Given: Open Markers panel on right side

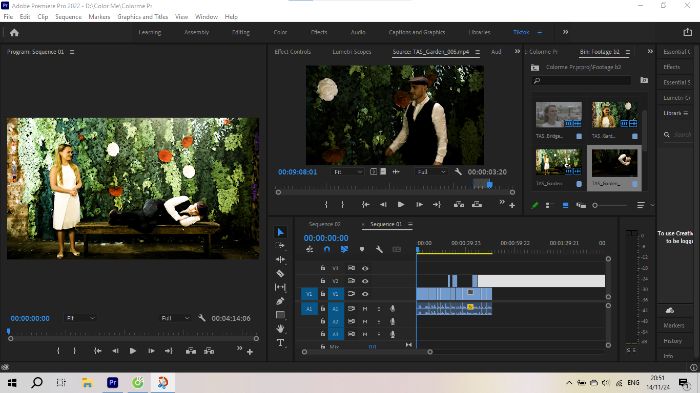Looking at the screenshot, I should [673, 325].
